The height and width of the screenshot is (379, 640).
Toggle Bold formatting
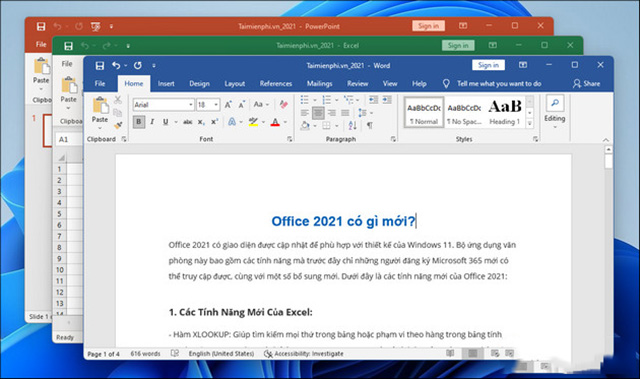[139, 122]
